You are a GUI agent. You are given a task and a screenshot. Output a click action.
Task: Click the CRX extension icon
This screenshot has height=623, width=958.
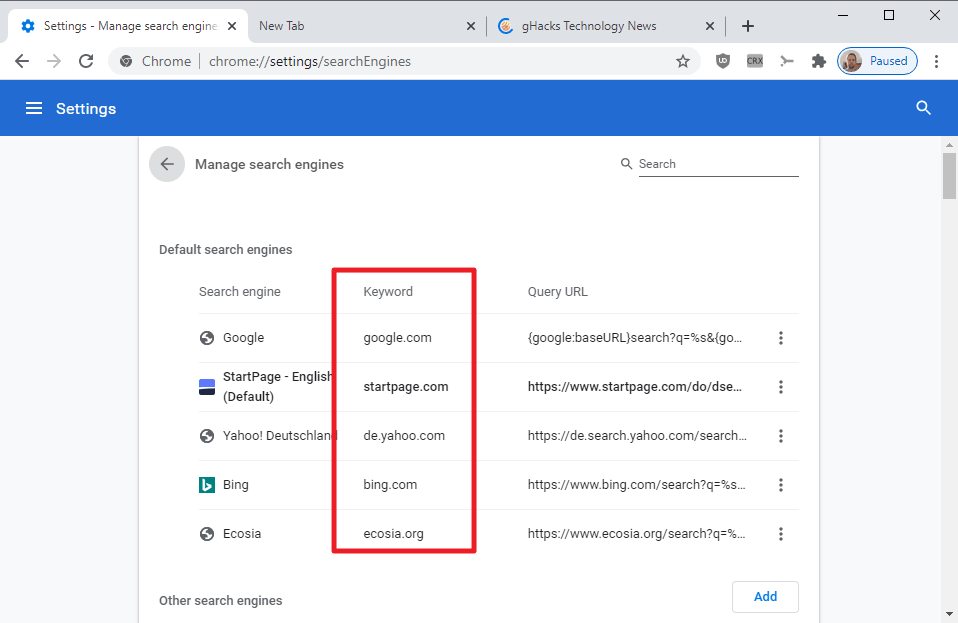pyautogui.click(x=755, y=61)
